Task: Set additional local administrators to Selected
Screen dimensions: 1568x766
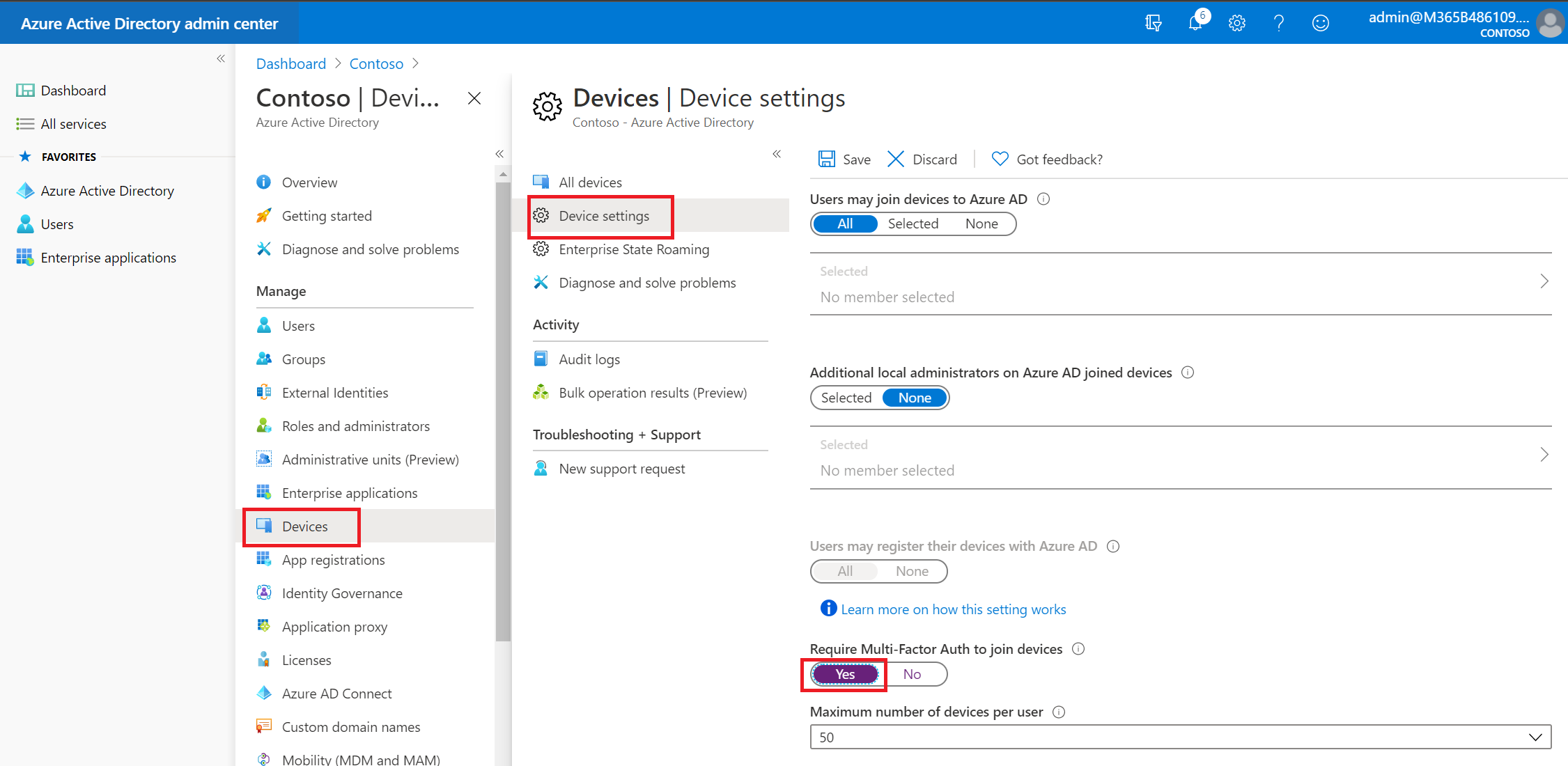Action: pyautogui.click(x=846, y=398)
